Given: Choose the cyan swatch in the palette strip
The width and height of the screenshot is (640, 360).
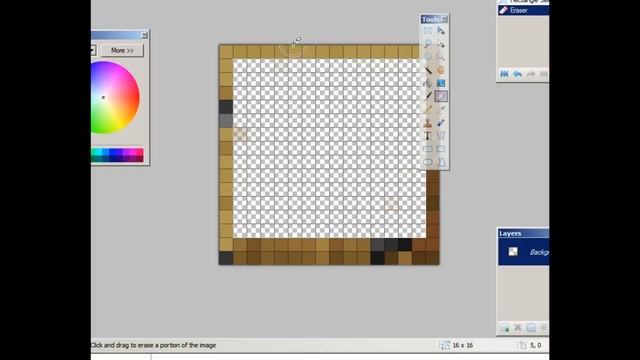Looking at the screenshot, I should tap(98, 152).
